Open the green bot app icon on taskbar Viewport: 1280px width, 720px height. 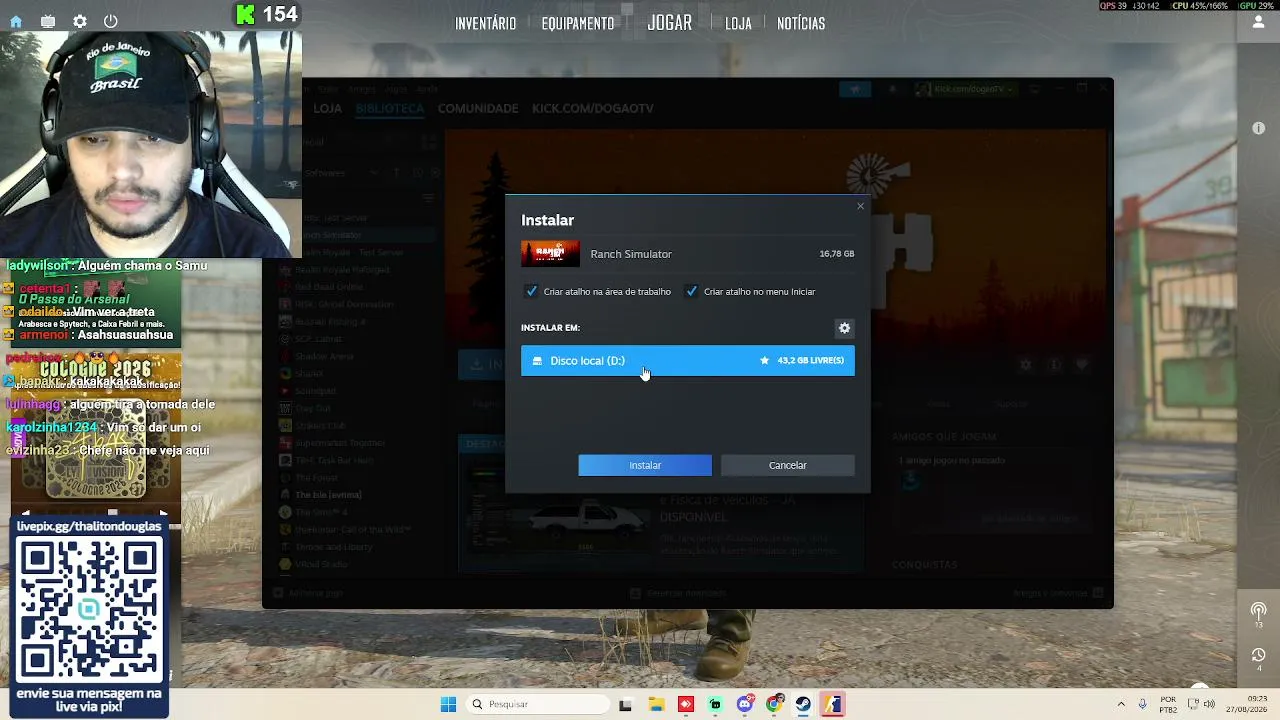(715, 704)
